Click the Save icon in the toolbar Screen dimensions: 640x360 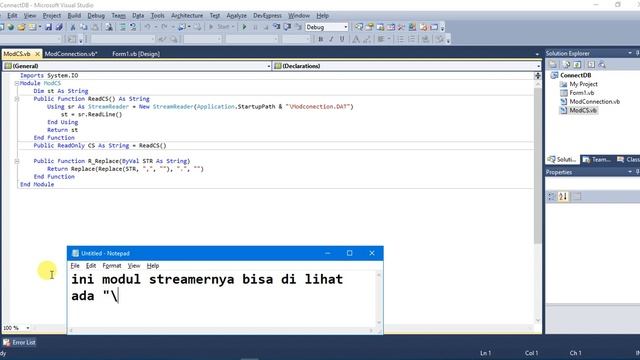(x=49, y=27)
